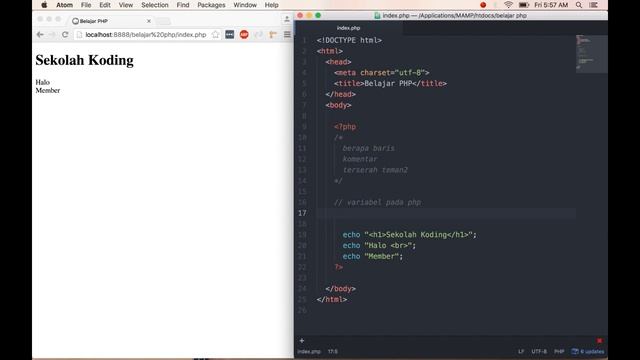Click the orange extension icon
This screenshot has height=360, width=640.
point(273,35)
